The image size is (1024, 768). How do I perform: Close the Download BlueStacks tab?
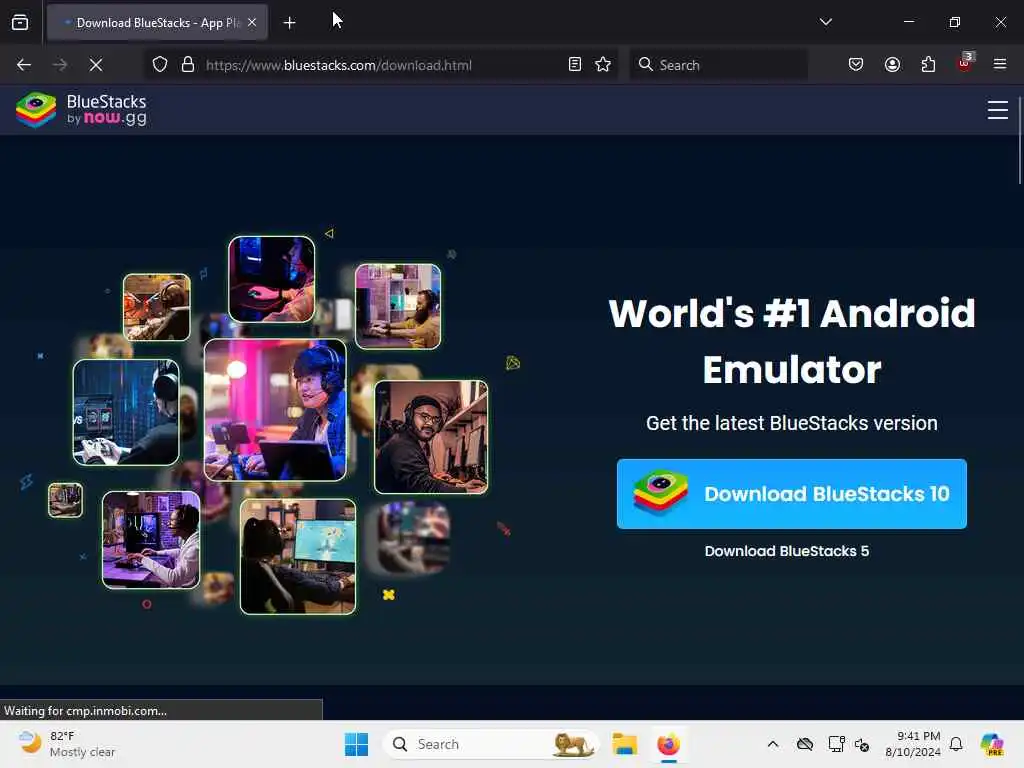(252, 23)
